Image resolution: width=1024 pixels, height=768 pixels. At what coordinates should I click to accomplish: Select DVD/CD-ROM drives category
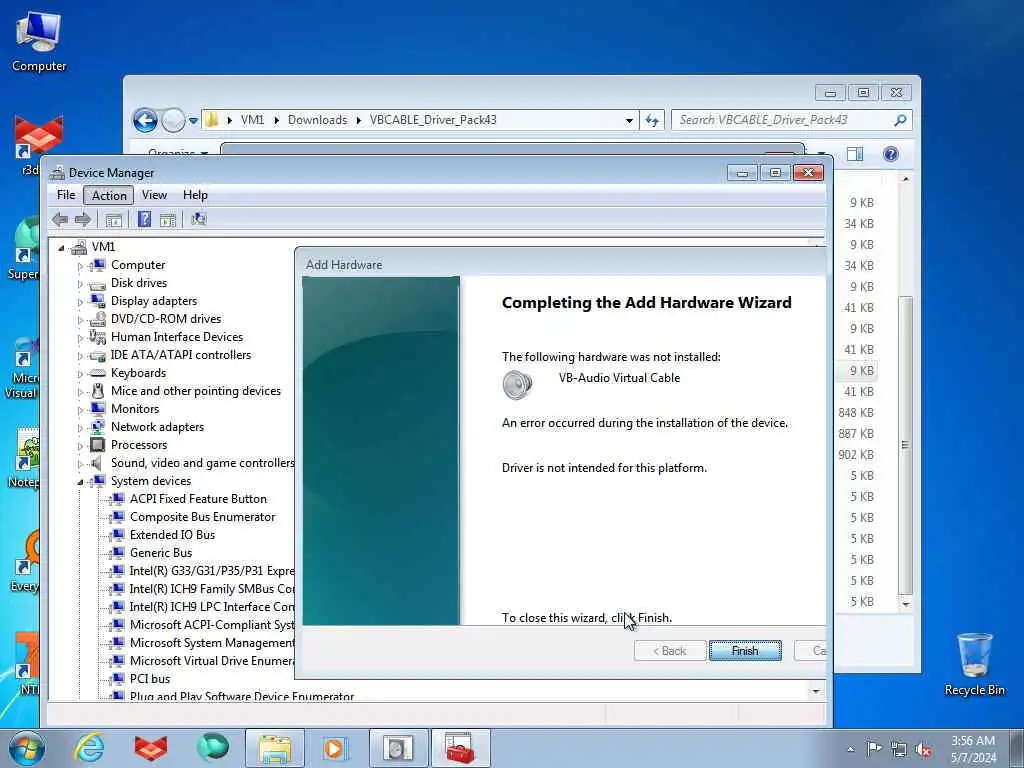166,319
